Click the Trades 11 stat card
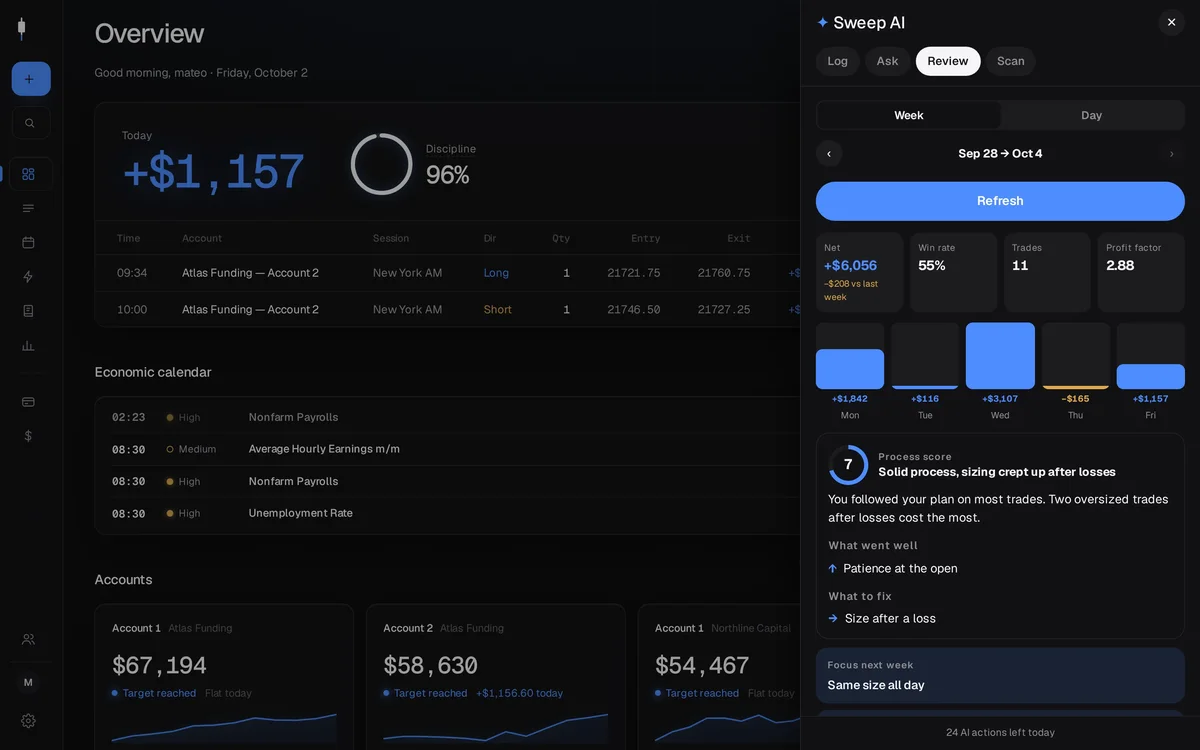 [x=1047, y=273]
